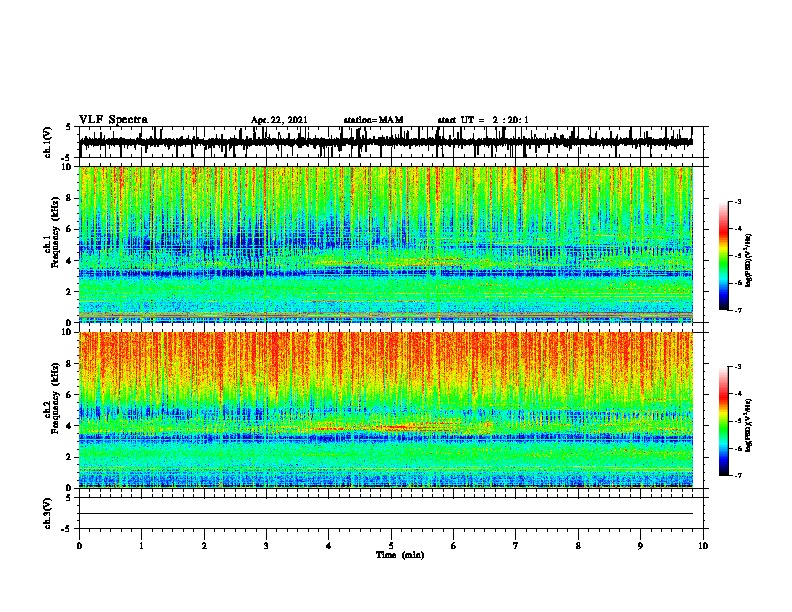Click the "Time (min)" axis title
Viewport: 792px width, 612px height.
(x=400, y=555)
